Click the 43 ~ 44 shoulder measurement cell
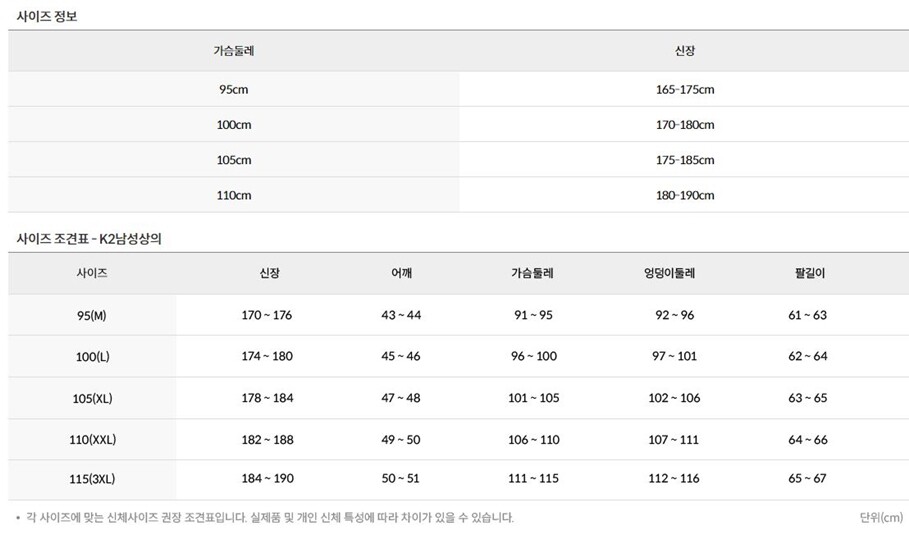 coord(401,315)
